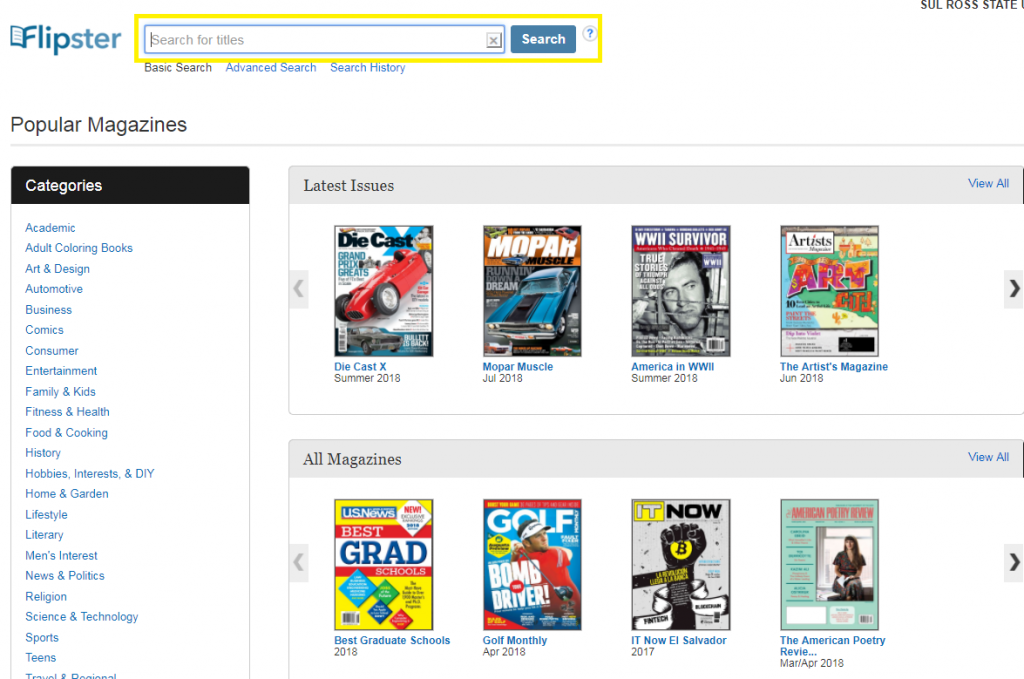Open the Die Cast X cover thumbnail
The image size is (1024, 679).
(383, 291)
